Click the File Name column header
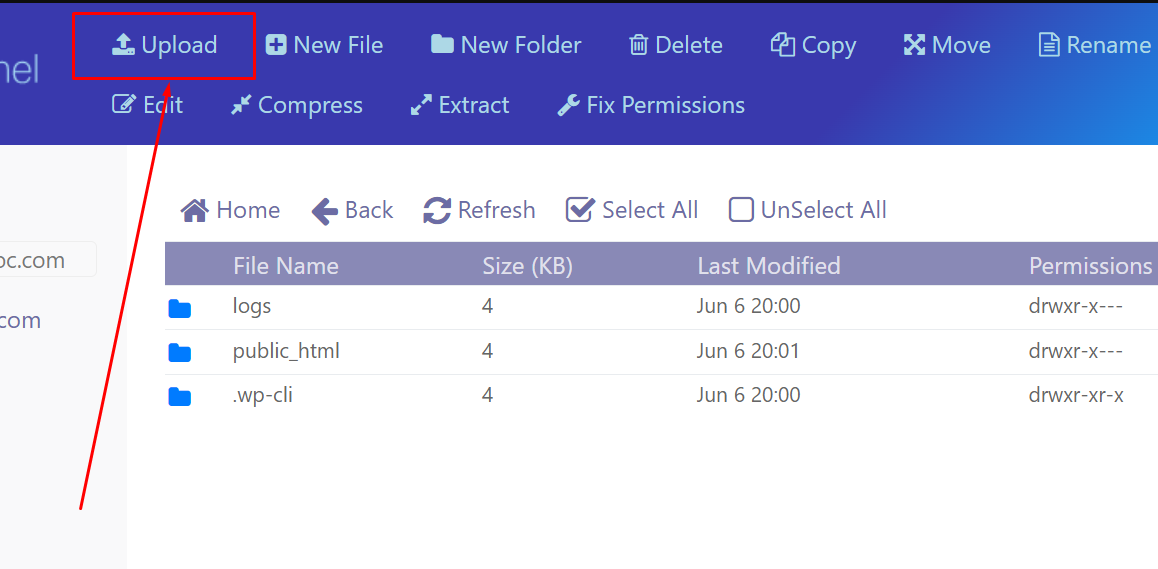Viewport: 1158px width, 569px height. pyautogui.click(x=286, y=265)
